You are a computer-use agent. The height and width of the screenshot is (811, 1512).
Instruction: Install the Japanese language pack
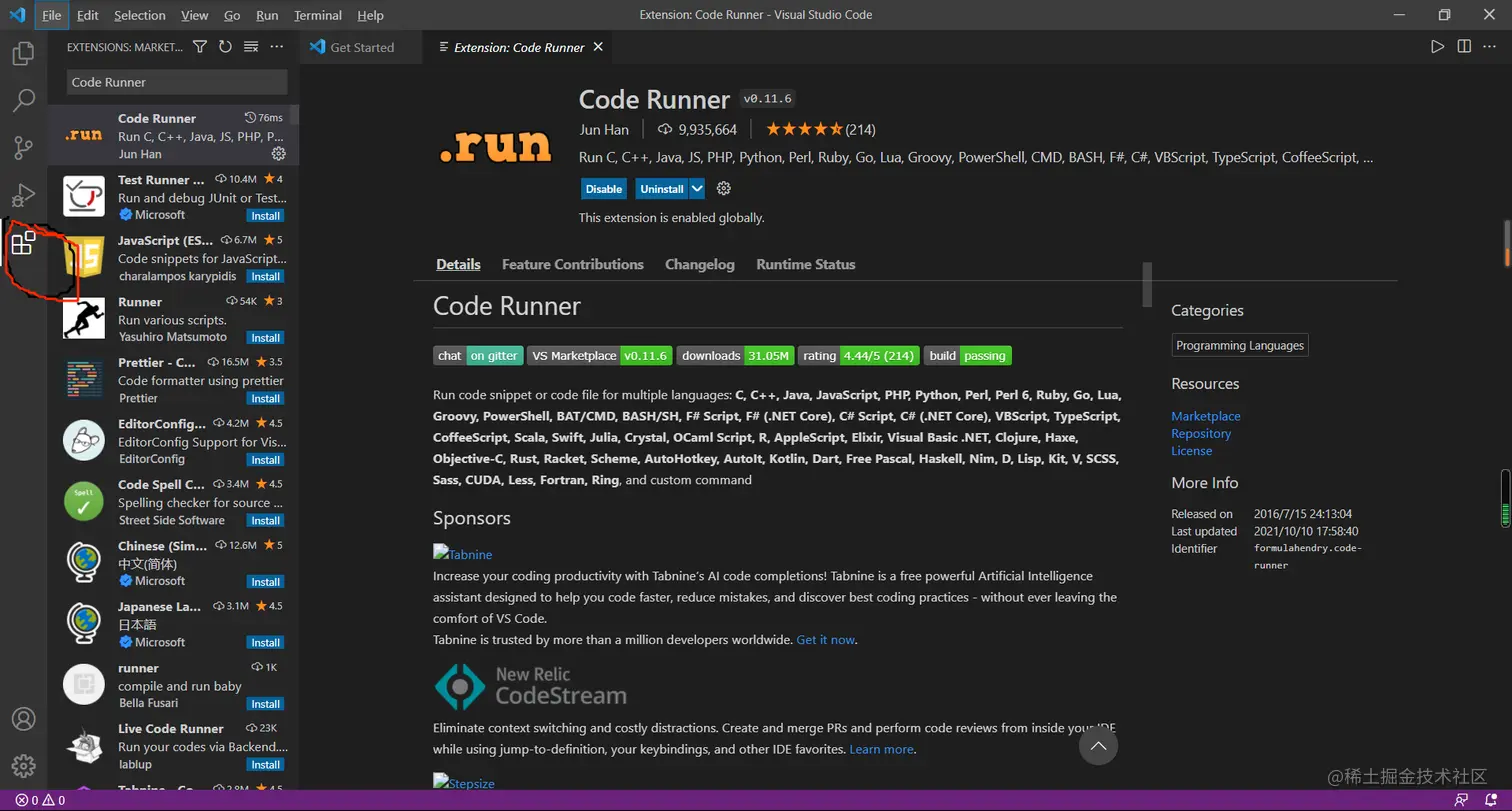tap(266, 643)
